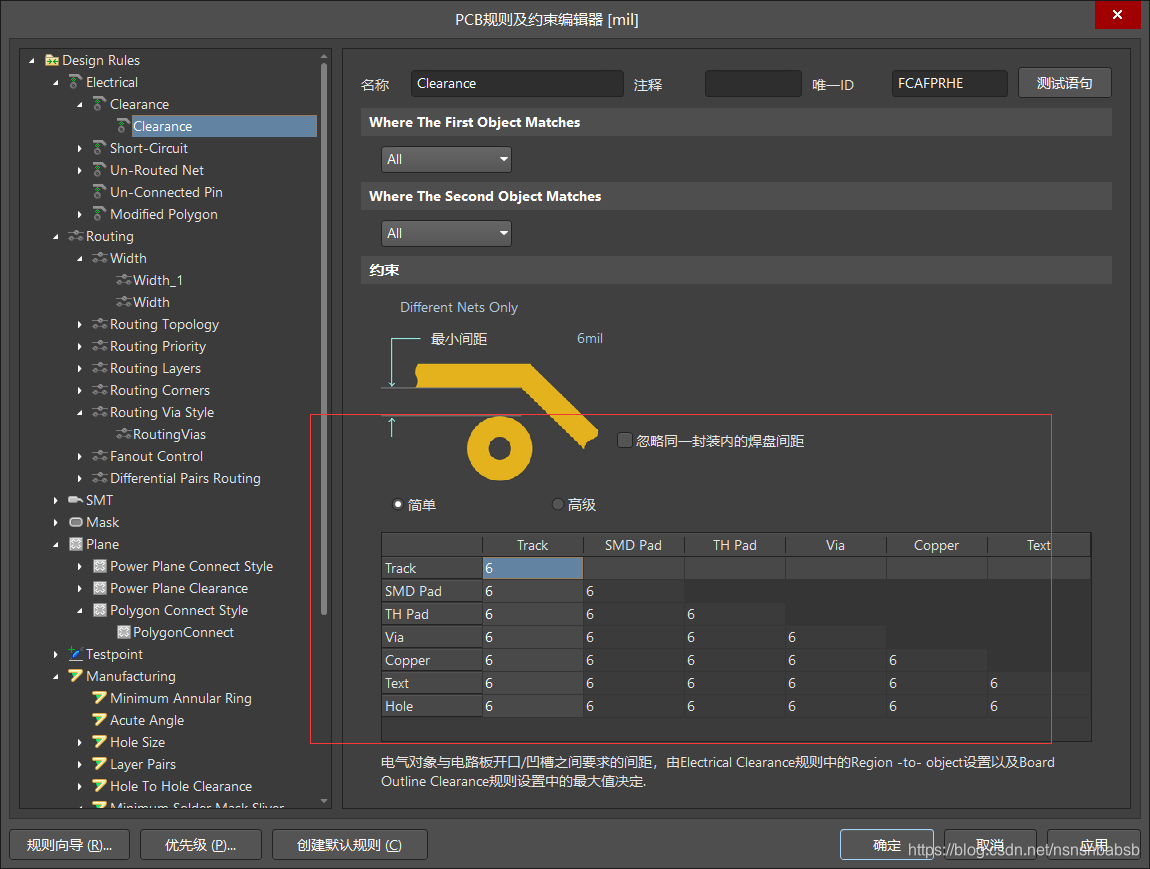Viewport: 1150px width, 869px height.
Task: Click the 确定 OK button
Action: tap(887, 845)
